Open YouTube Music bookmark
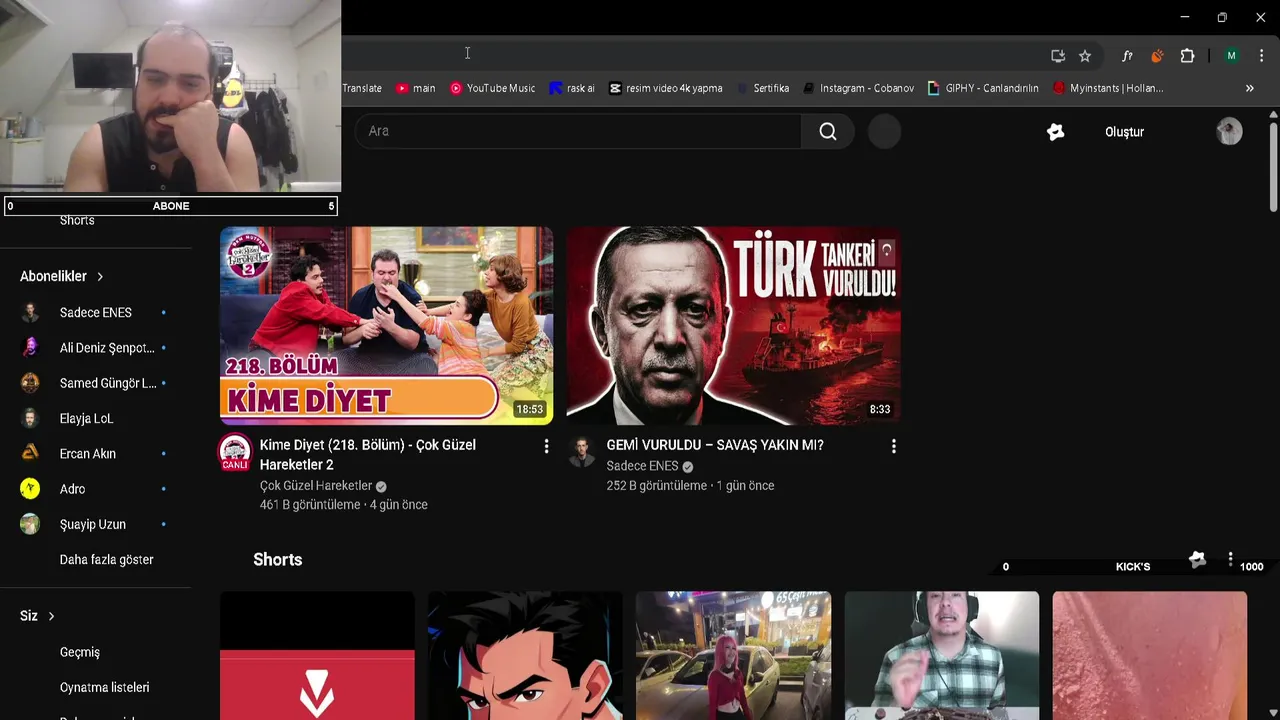1280x720 pixels. [492, 88]
